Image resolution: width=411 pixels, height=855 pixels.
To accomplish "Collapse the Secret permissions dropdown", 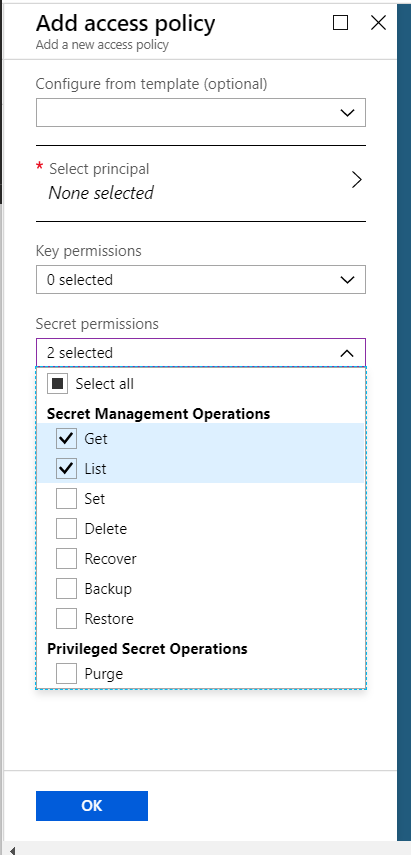I will point(201,352).
